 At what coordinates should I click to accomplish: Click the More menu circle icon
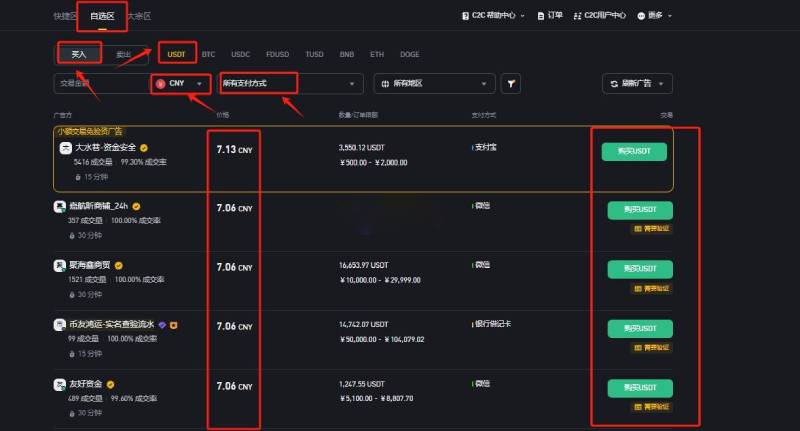point(641,16)
